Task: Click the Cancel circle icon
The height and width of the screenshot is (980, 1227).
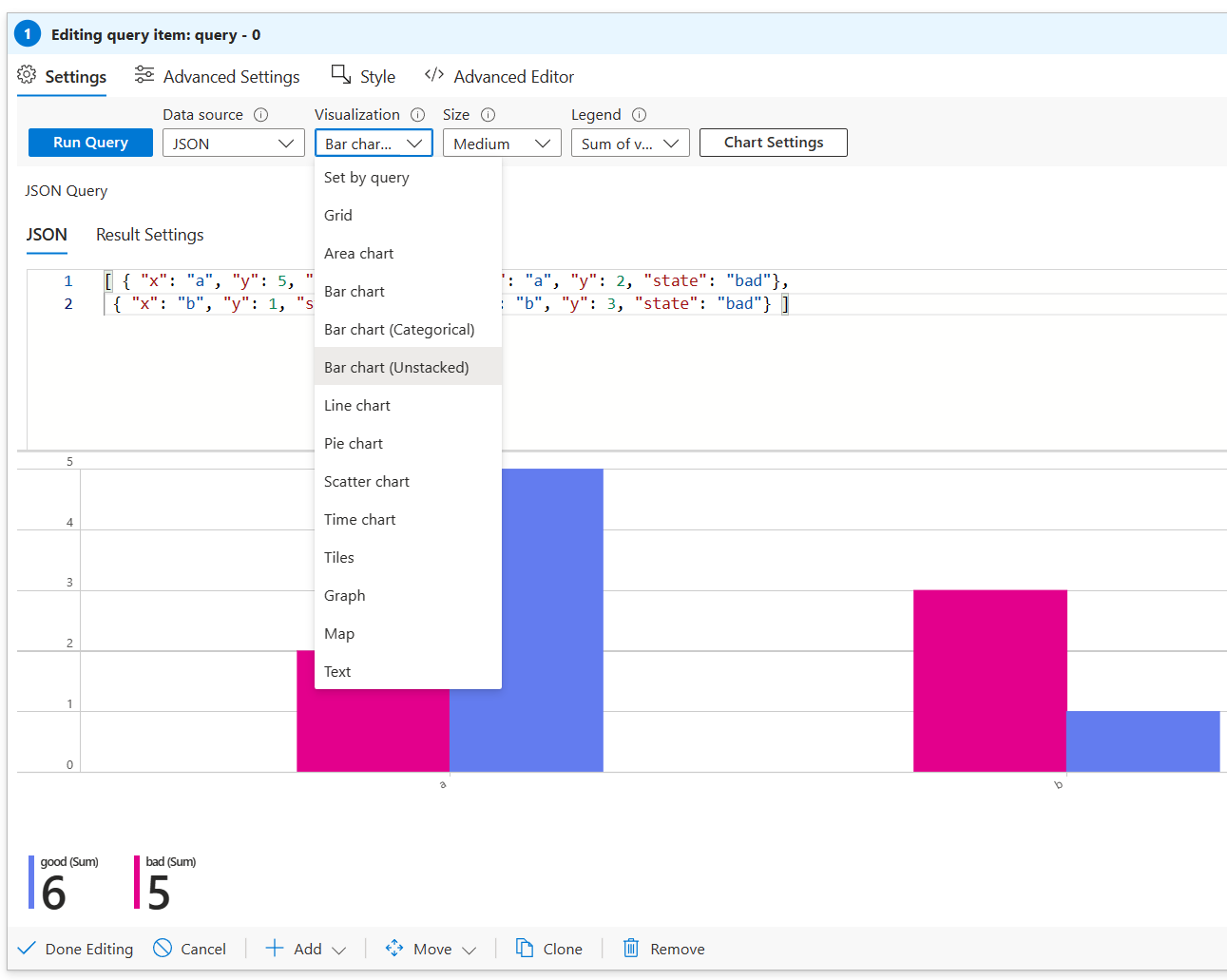Action: (x=161, y=948)
